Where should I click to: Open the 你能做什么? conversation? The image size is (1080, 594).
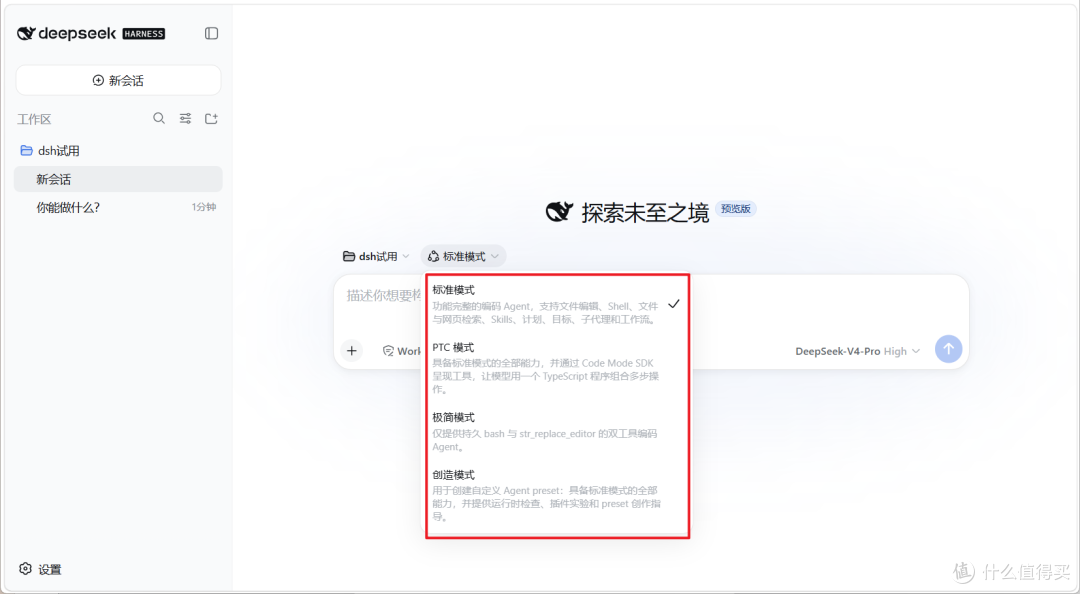pyautogui.click(x=118, y=207)
